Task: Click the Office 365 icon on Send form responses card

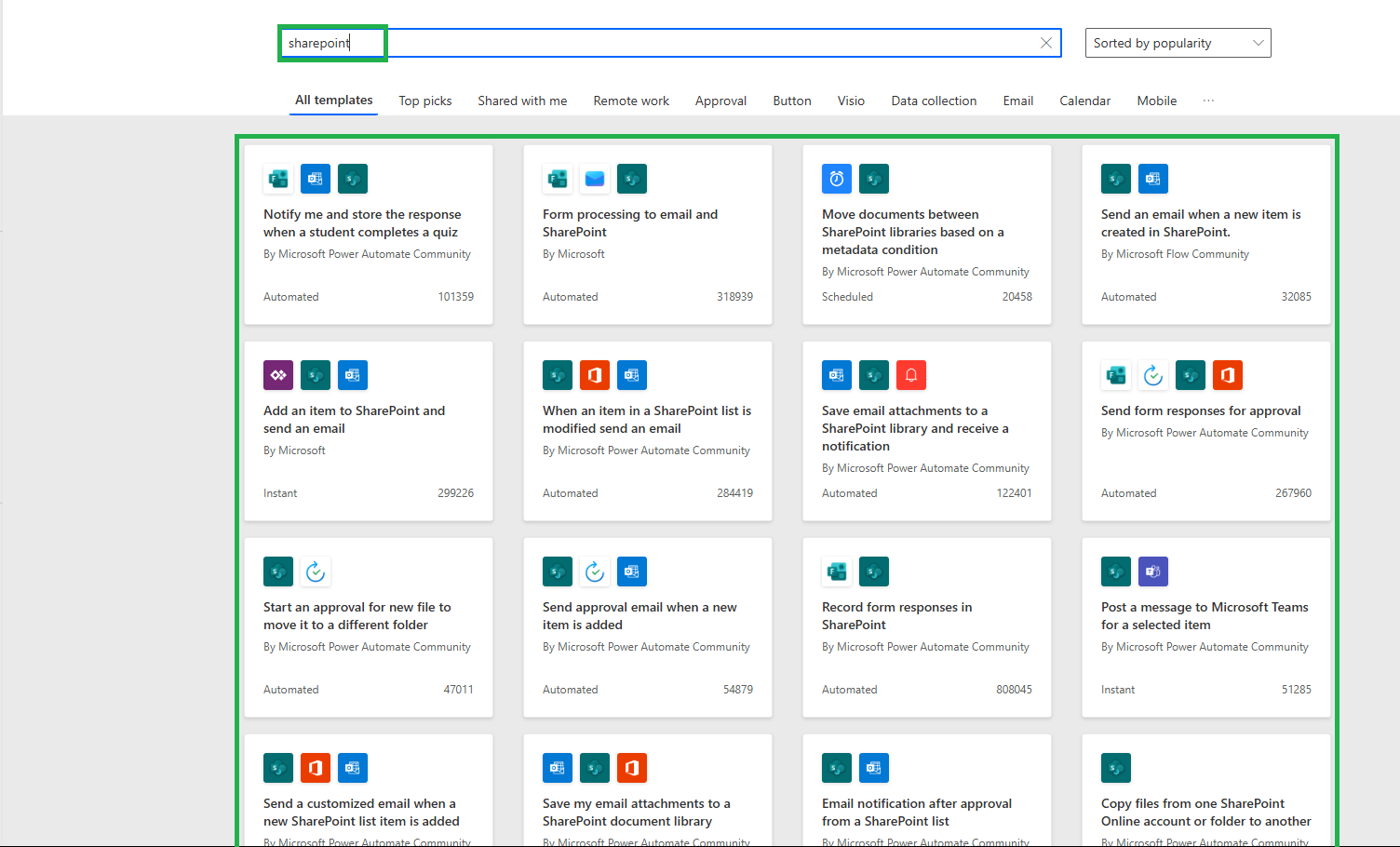Action: (1228, 375)
